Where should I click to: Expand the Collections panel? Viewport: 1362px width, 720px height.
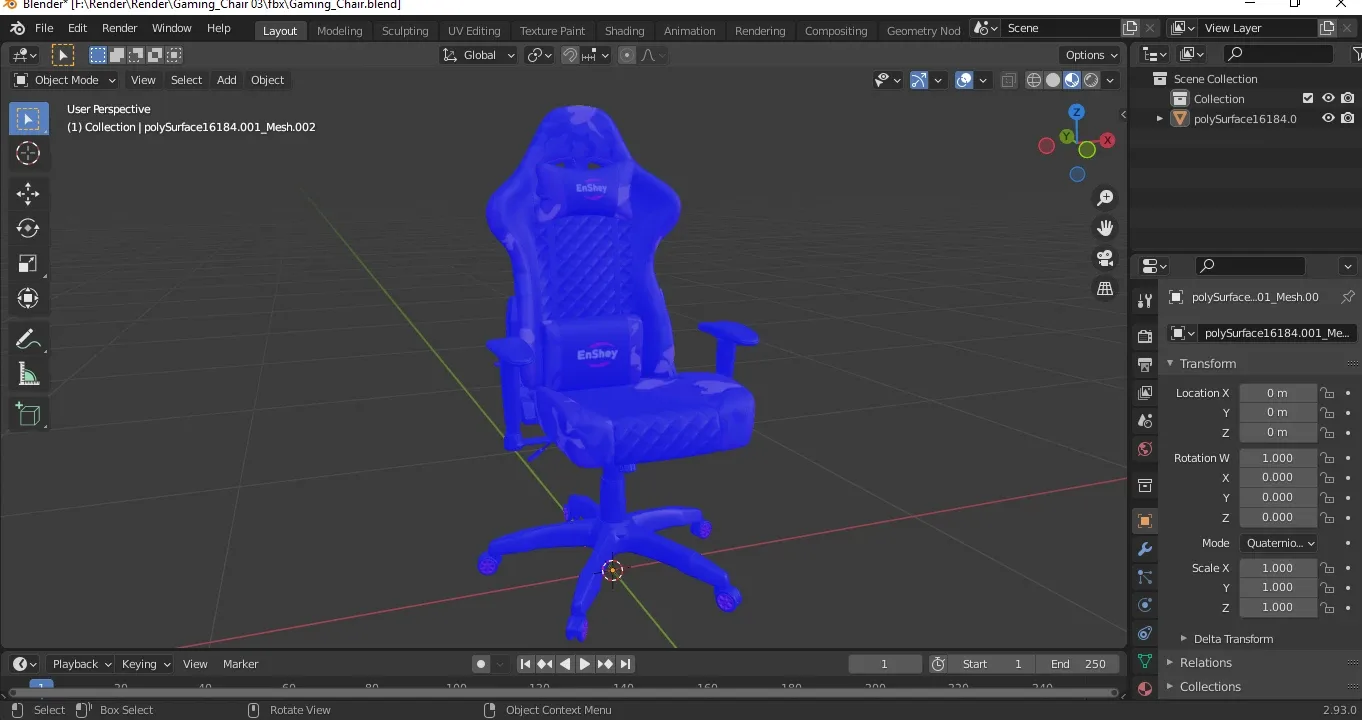pyautogui.click(x=1203, y=687)
